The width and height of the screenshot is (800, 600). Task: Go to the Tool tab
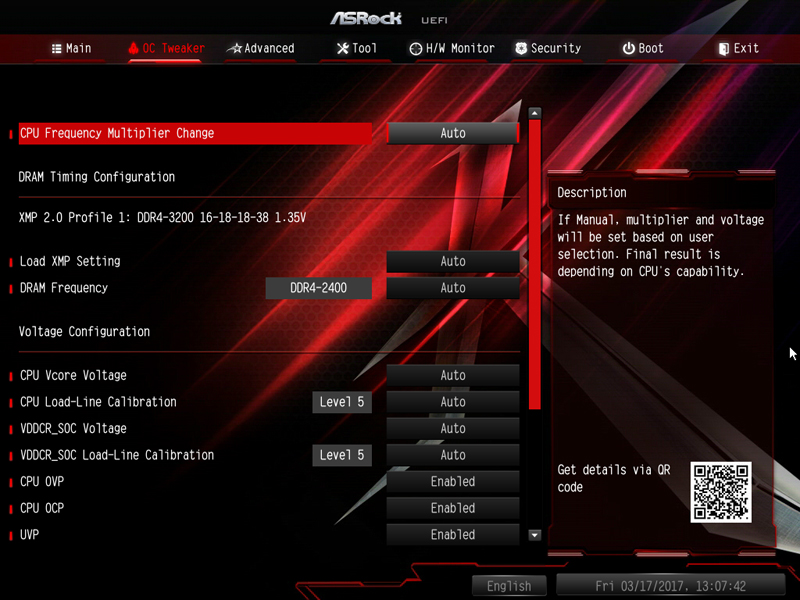pos(357,48)
